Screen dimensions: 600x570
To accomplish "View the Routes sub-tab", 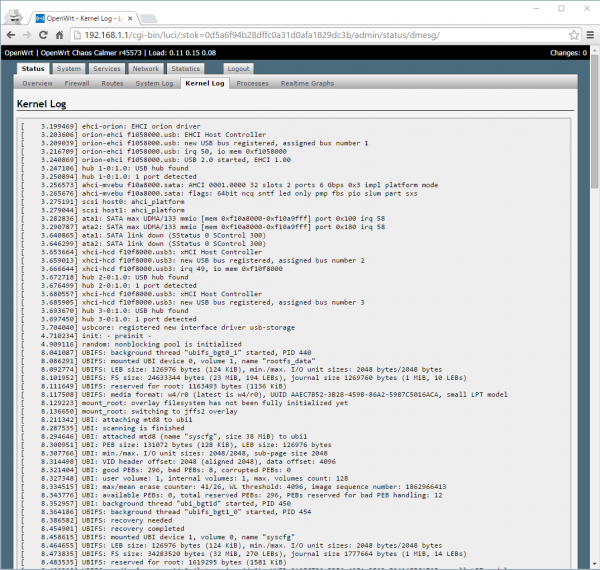I will point(112,84).
